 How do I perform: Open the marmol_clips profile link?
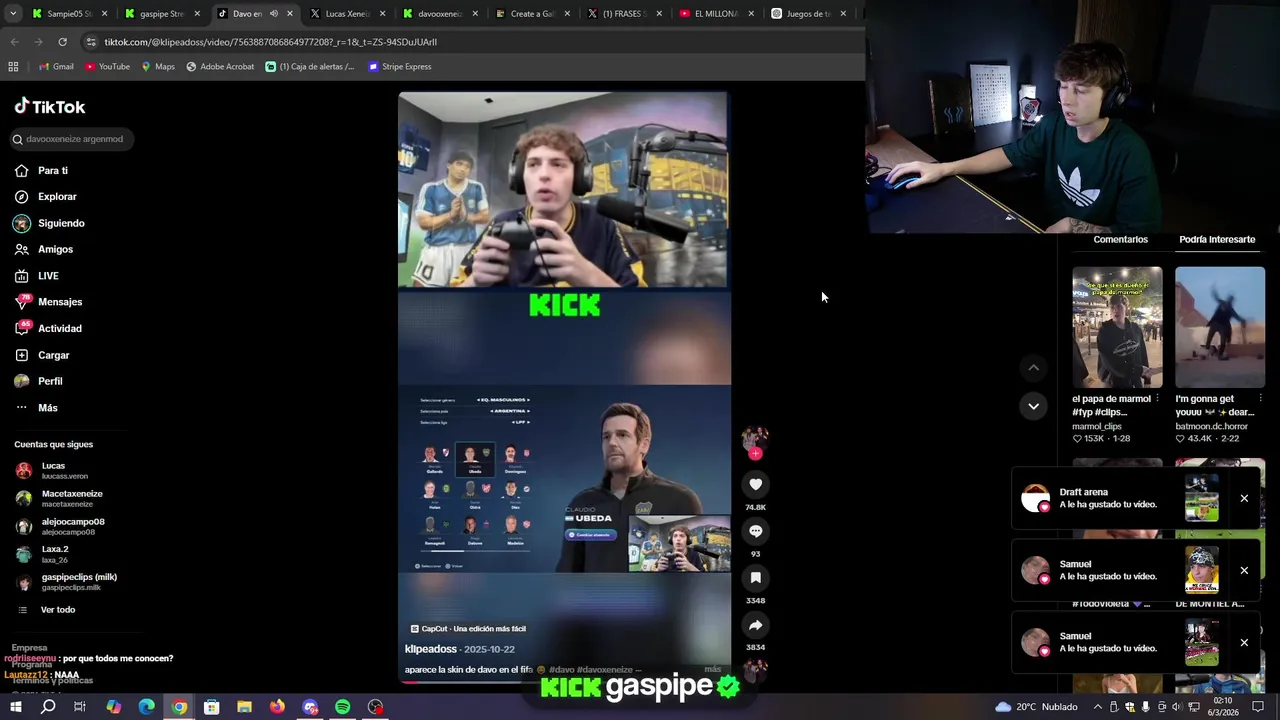[1097, 426]
